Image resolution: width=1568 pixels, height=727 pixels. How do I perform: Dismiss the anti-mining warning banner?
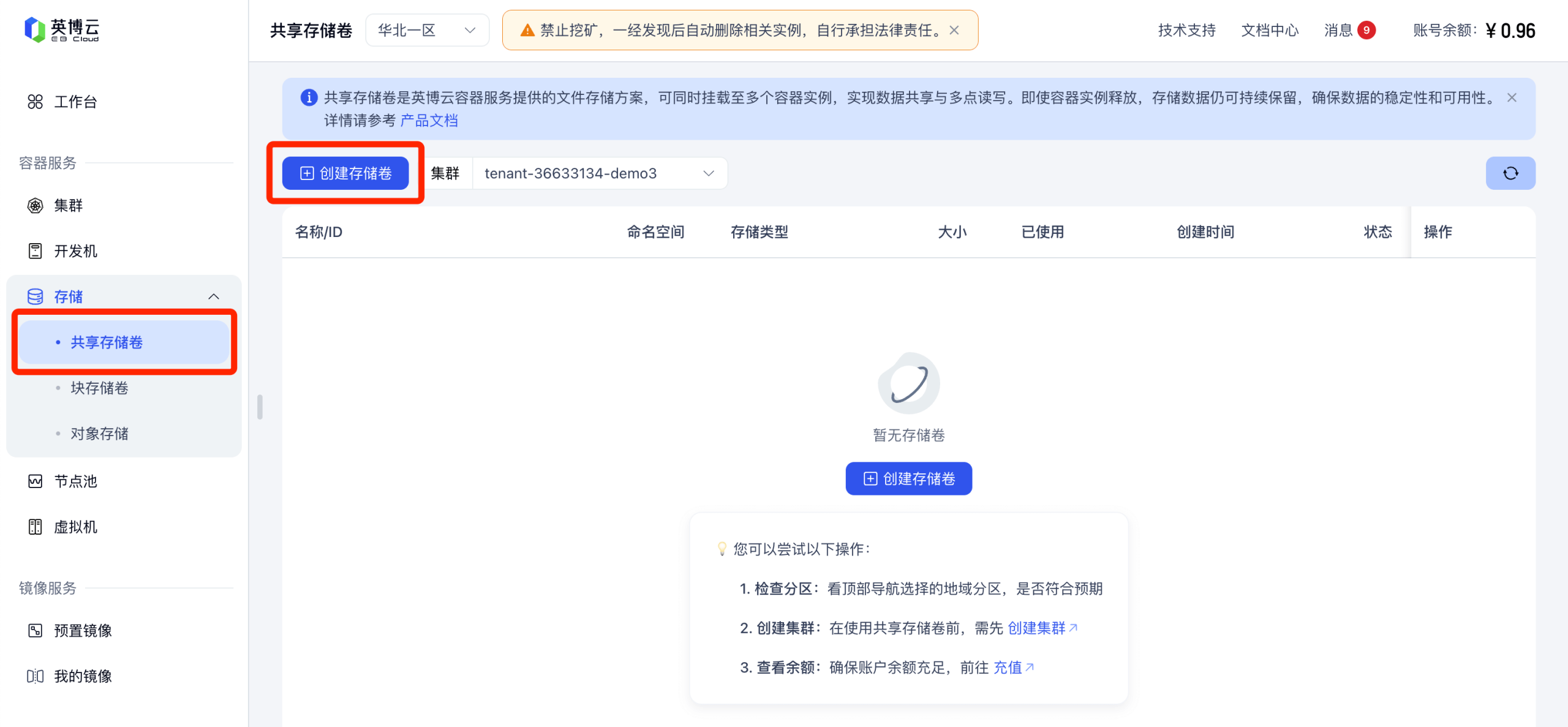coord(954,30)
